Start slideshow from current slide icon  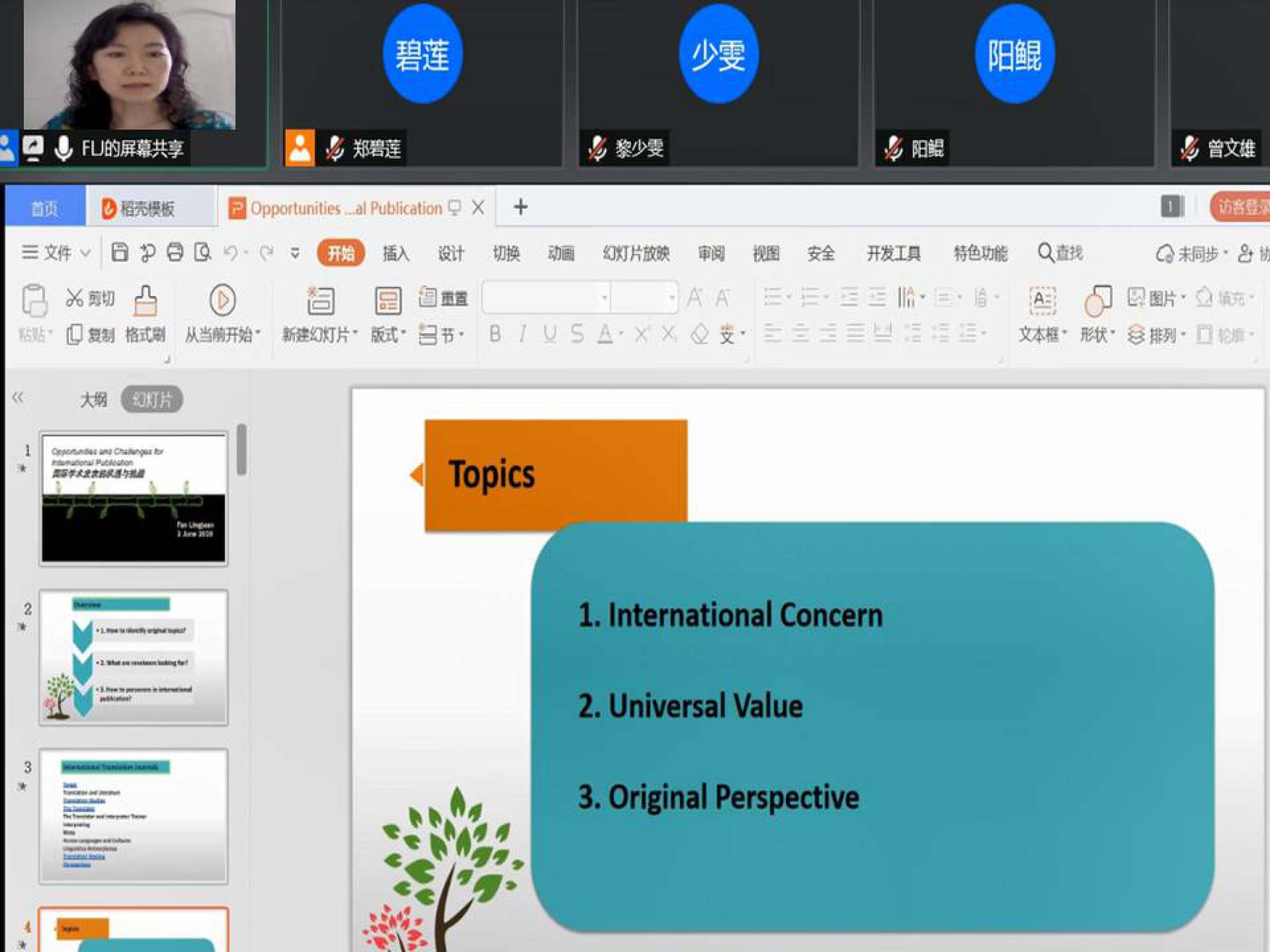(x=222, y=299)
